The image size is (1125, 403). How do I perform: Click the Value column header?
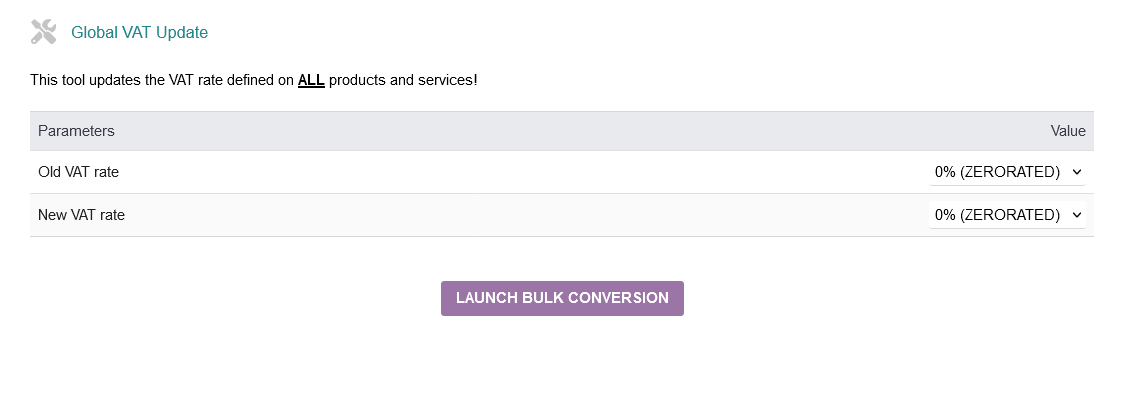click(1068, 131)
